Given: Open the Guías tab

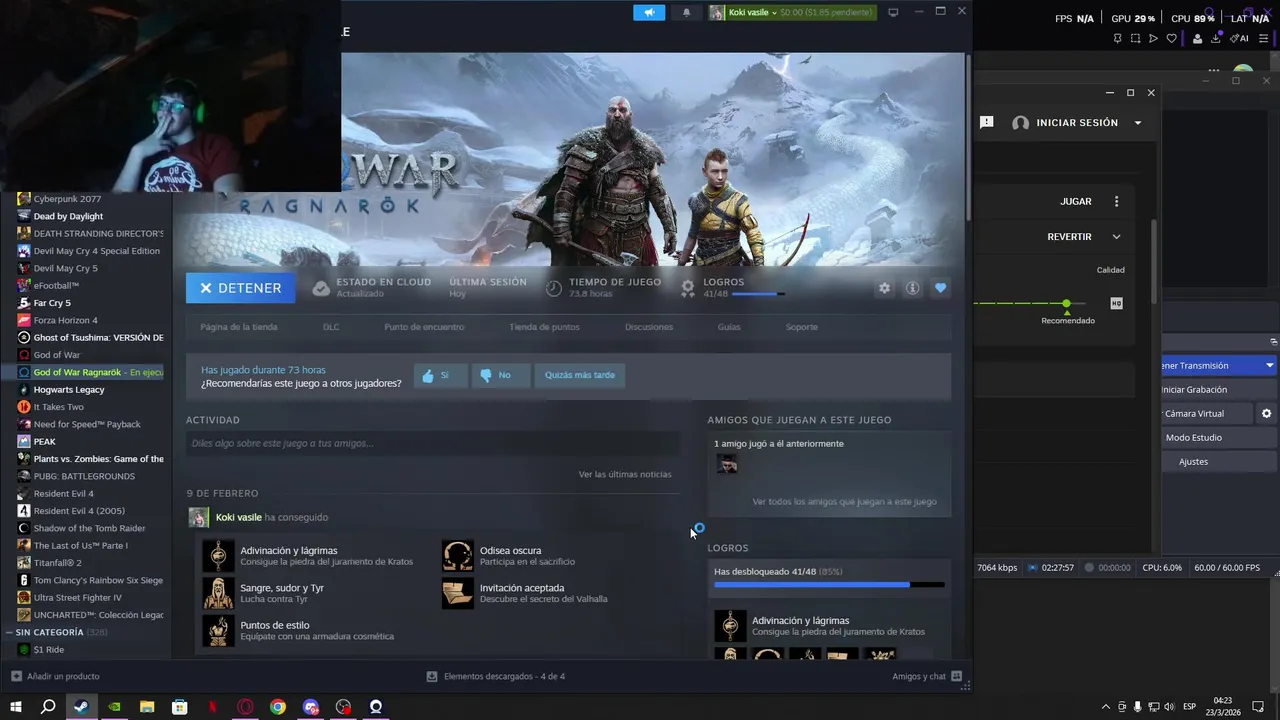Looking at the screenshot, I should click(x=729, y=327).
